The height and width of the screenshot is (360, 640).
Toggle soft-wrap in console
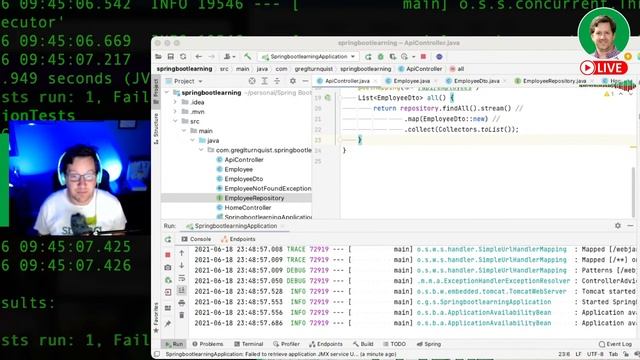click(x=182, y=278)
